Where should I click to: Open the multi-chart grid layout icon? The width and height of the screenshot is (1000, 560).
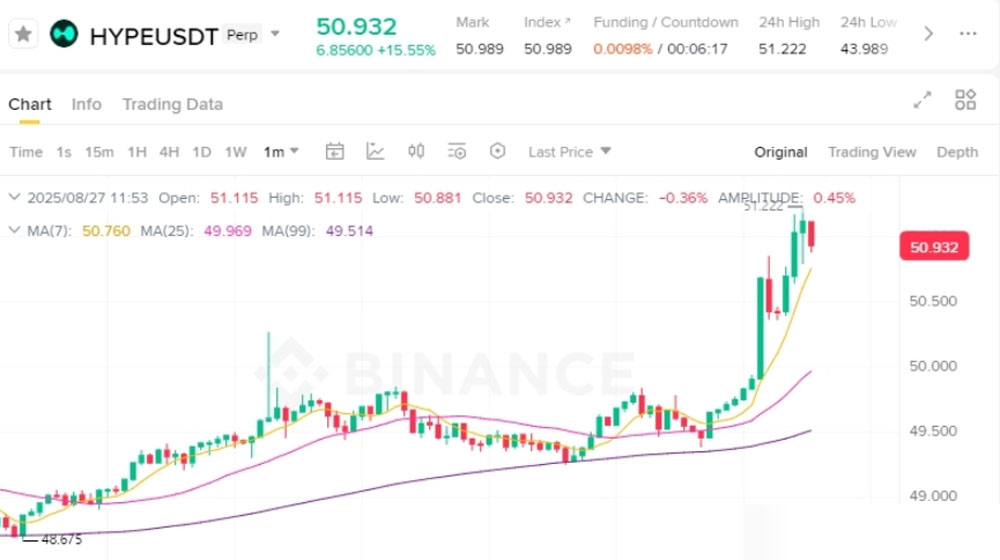(965, 100)
